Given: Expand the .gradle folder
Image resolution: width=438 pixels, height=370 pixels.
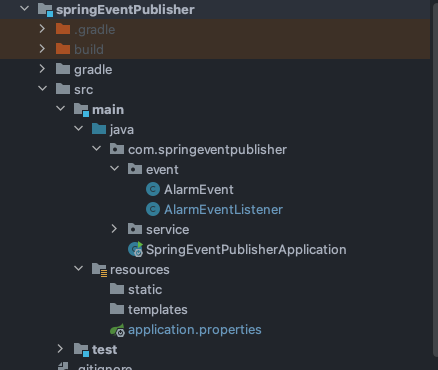Looking at the screenshot, I should click(x=42, y=29).
